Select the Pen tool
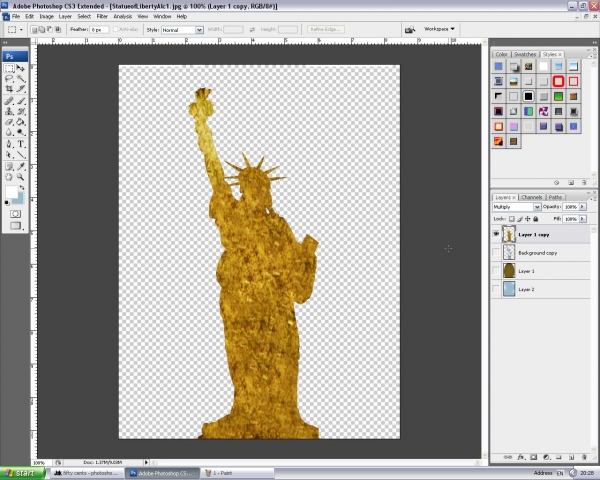This screenshot has width=600, height=480. pyautogui.click(x=10, y=144)
